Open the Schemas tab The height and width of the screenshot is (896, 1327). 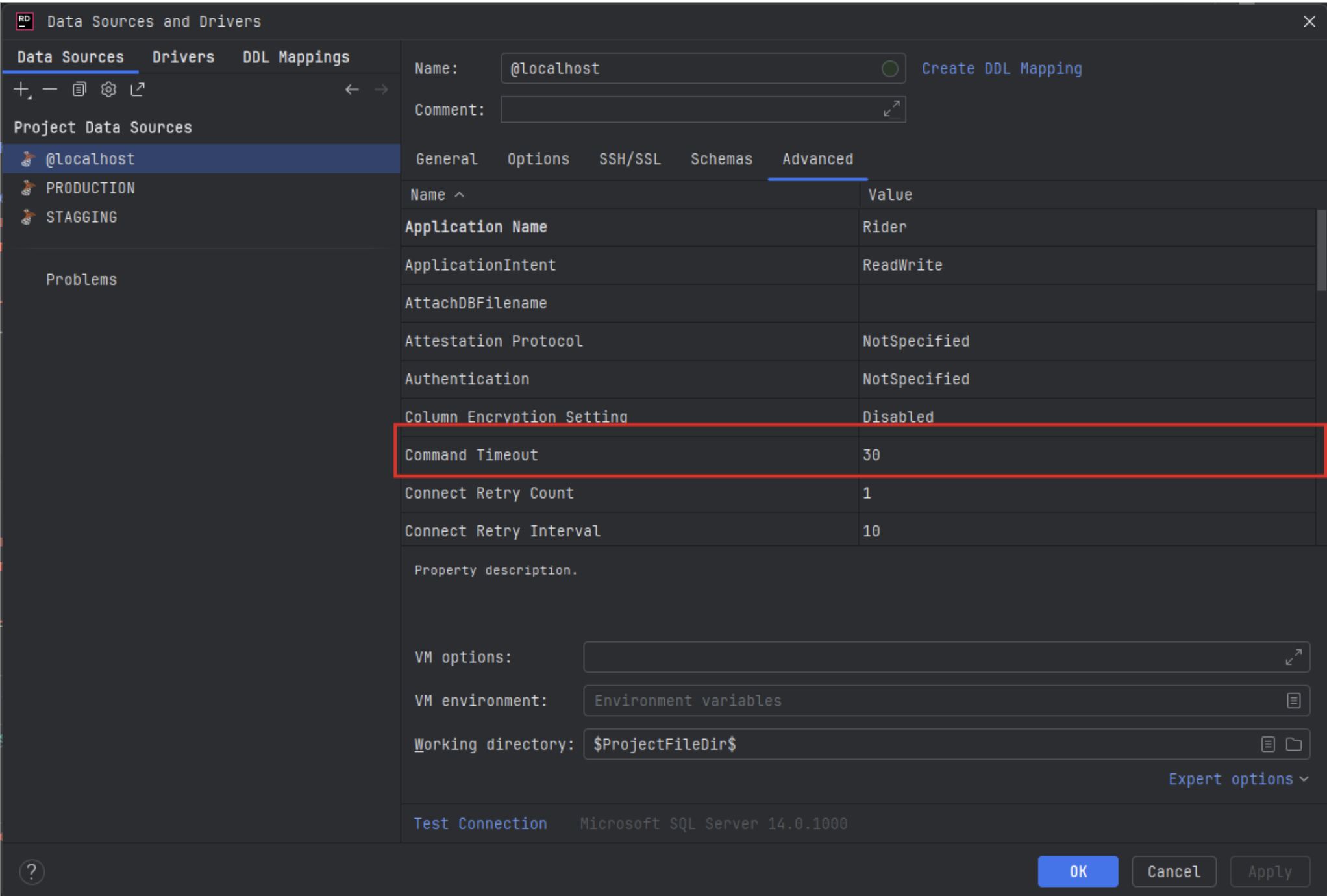721,159
